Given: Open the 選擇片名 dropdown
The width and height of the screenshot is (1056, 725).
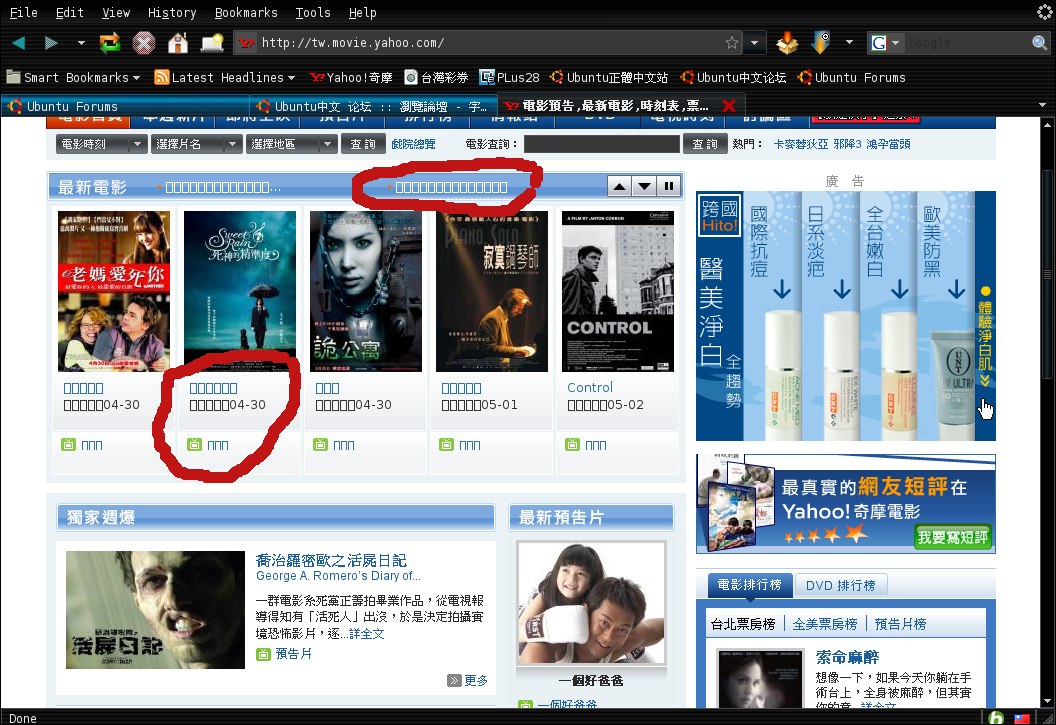Looking at the screenshot, I should (197, 143).
